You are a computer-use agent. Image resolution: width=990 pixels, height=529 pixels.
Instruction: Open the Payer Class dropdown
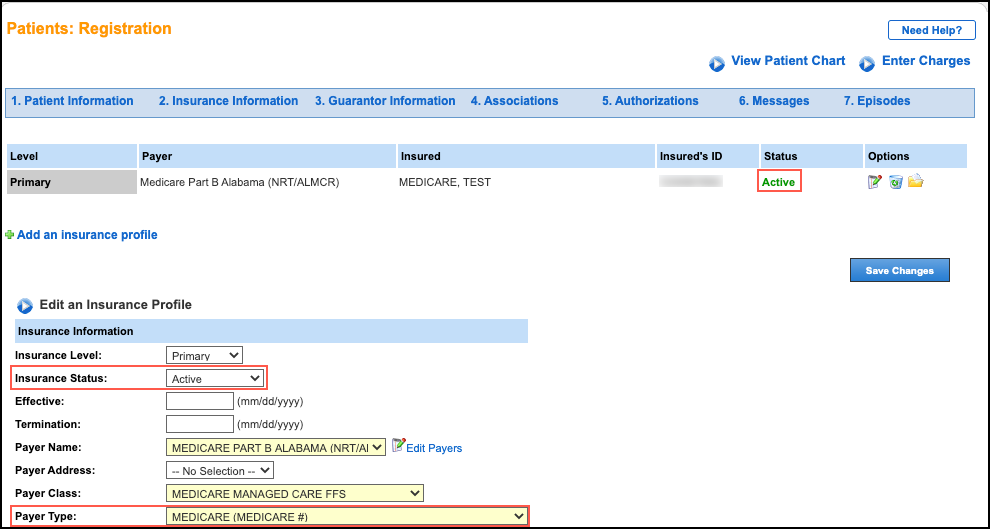(x=294, y=493)
